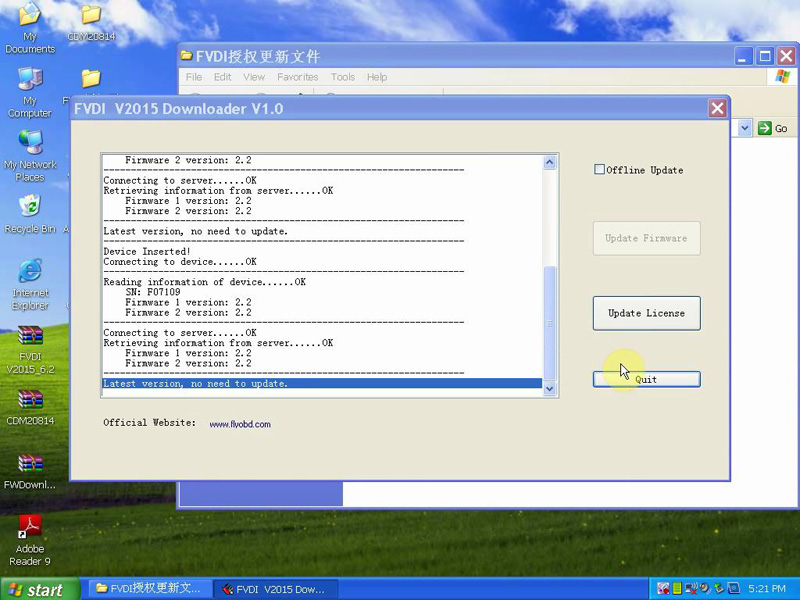This screenshot has height=600, width=800.
Task: Open the Tools menu
Action: (x=342, y=77)
